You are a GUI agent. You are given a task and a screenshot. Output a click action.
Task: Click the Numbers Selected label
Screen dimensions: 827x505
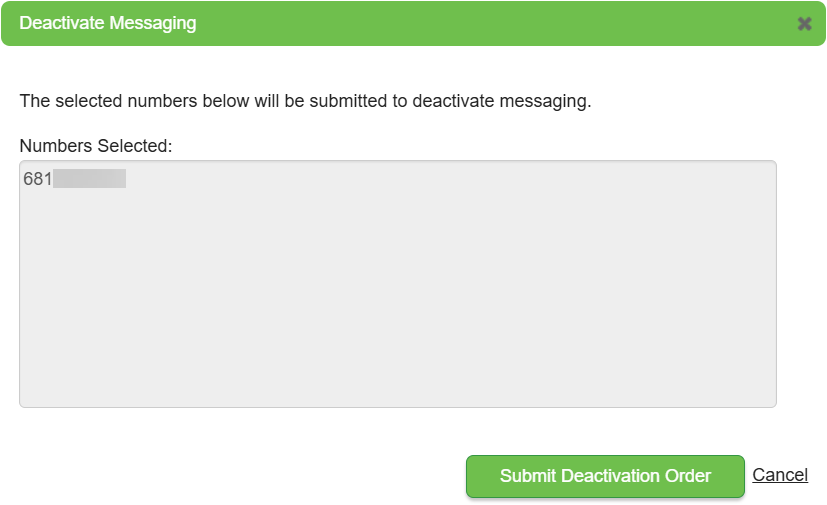point(96,146)
